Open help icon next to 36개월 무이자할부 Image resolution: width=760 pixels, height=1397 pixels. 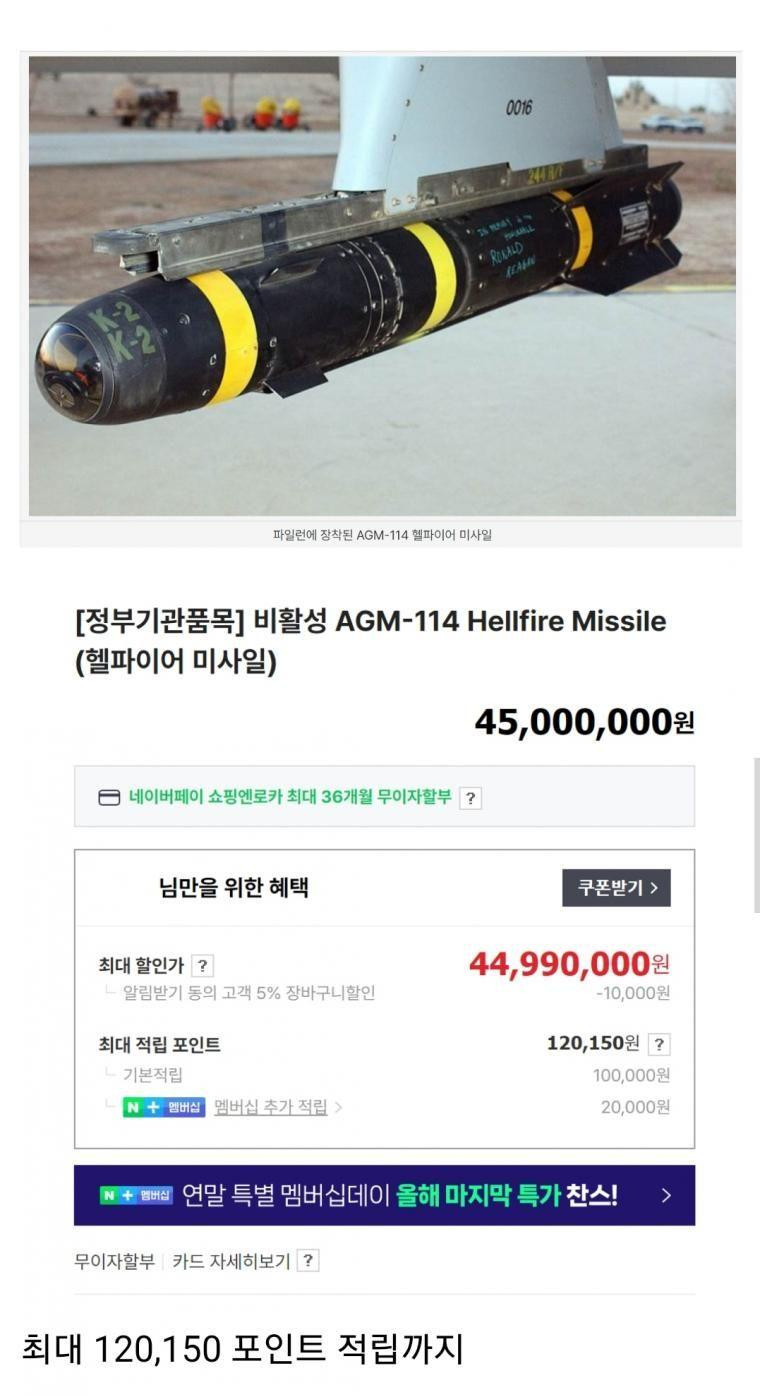click(x=470, y=798)
